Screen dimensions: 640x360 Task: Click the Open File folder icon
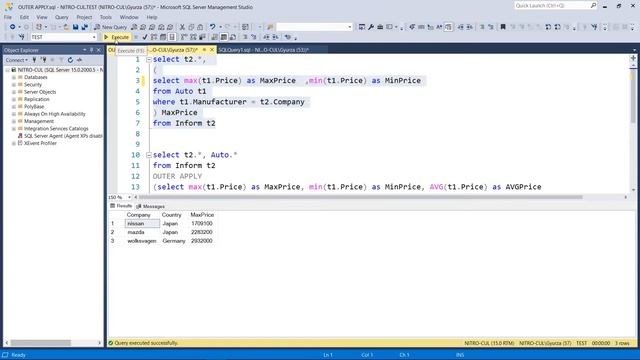click(x=66, y=27)
